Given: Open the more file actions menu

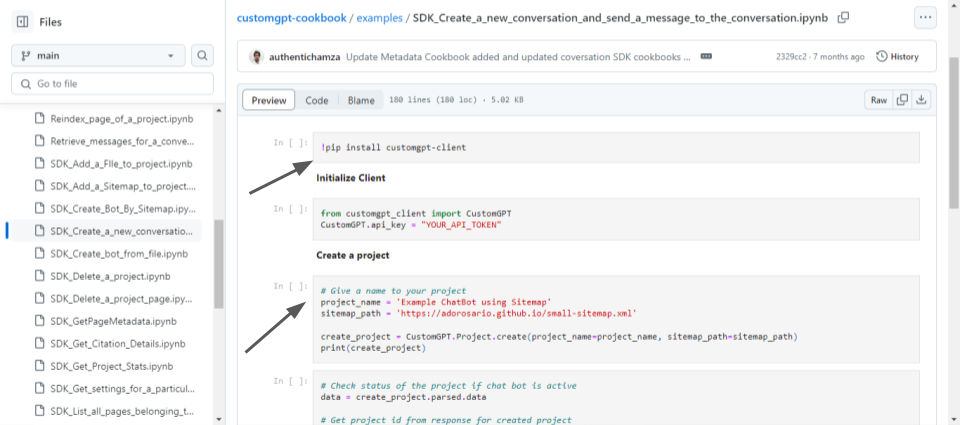Looking at the screenshot, I should pos(925,18).
